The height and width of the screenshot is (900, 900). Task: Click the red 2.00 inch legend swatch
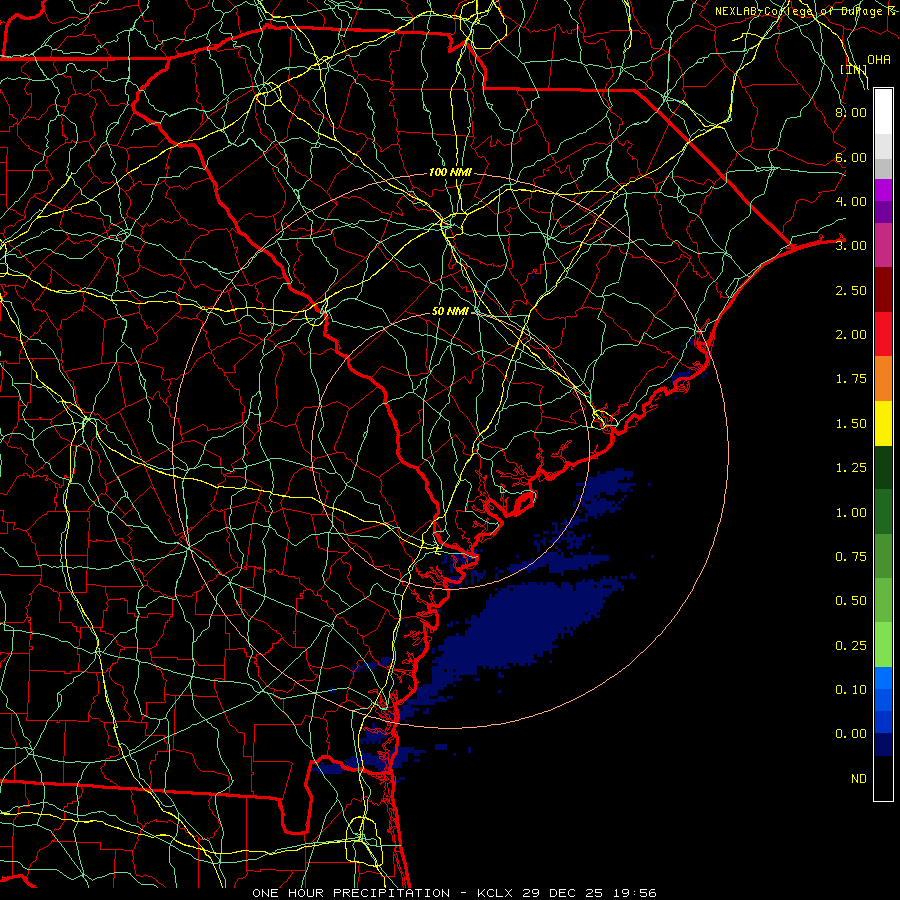(x=883, y=334)
